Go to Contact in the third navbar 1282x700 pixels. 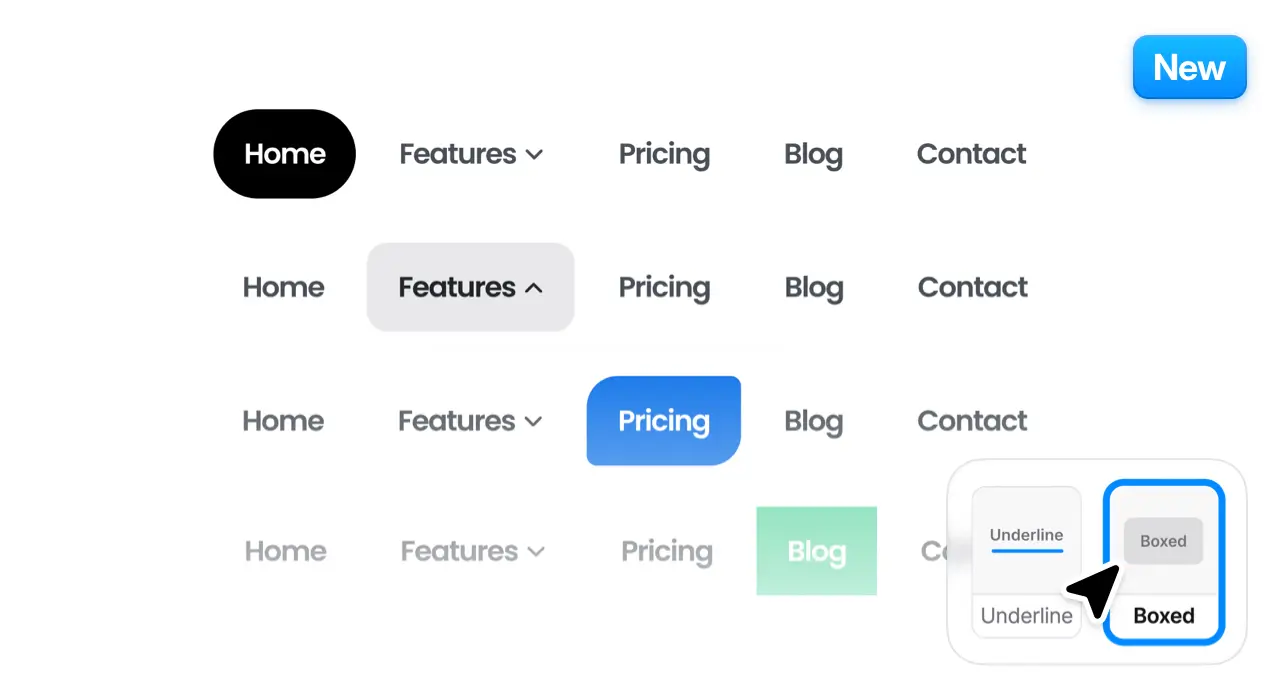pyautogui.click(x=972, y=421)
